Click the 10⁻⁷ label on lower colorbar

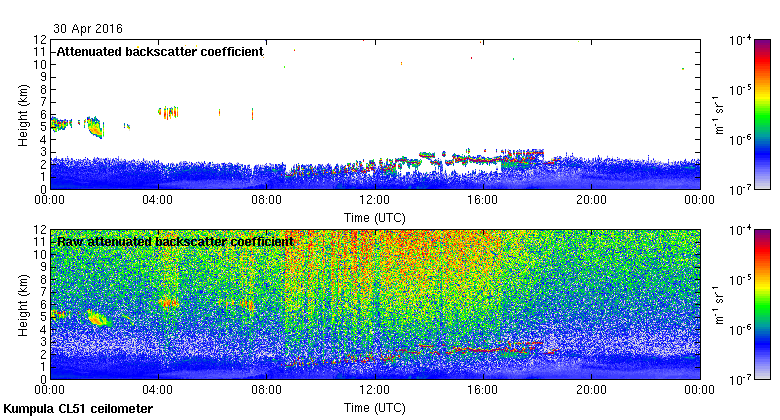(x=740, y=380)
